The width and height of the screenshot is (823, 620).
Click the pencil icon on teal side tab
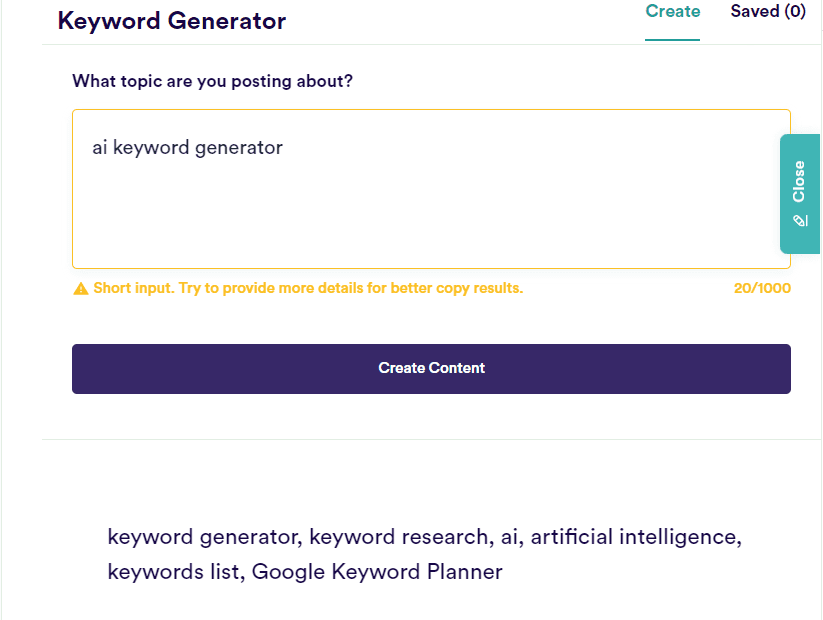[799, 220]
